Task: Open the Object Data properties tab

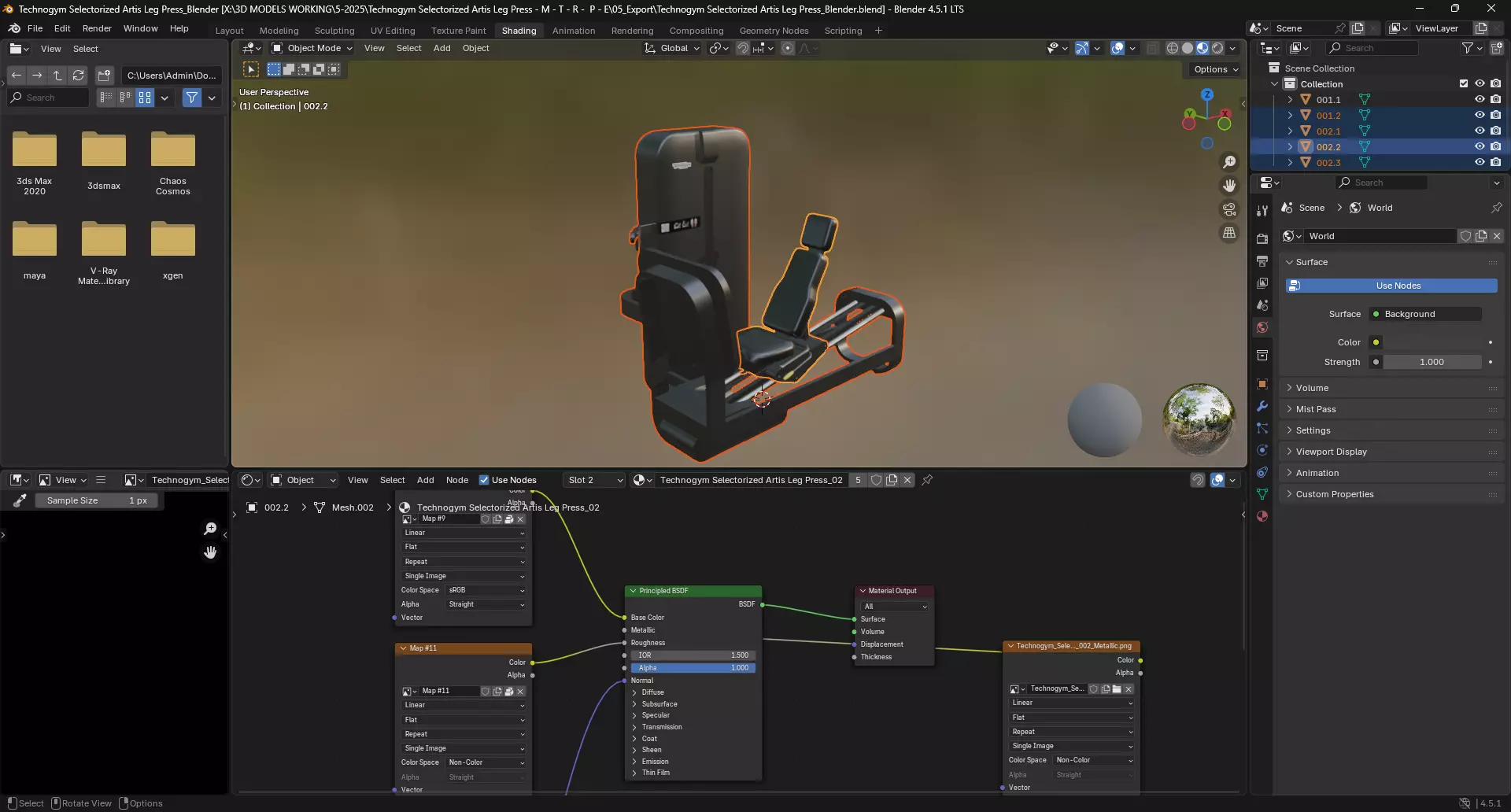Action: click(x=1262, y=494)
